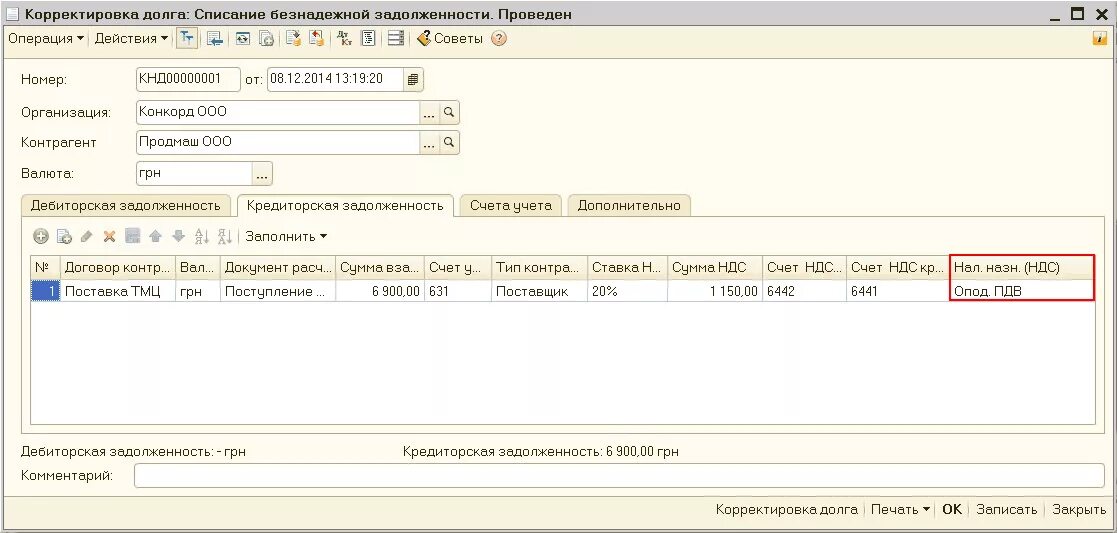Expand the Заполнить dropdown

[x=286, y=237]
